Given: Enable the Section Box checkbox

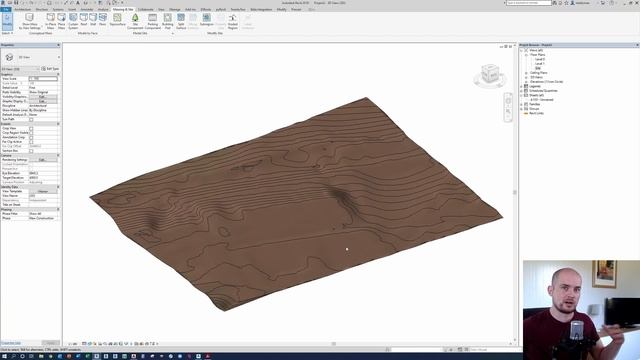Looking at the screenshot, I should (31, 151).
